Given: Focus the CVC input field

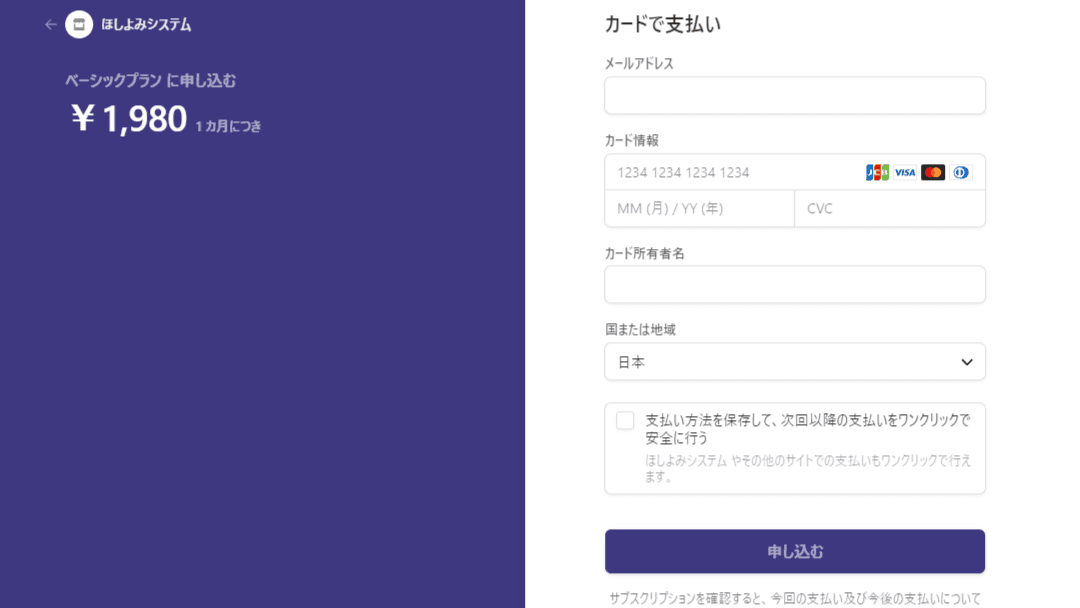Looking at the screenshot, I should [890, 207].
